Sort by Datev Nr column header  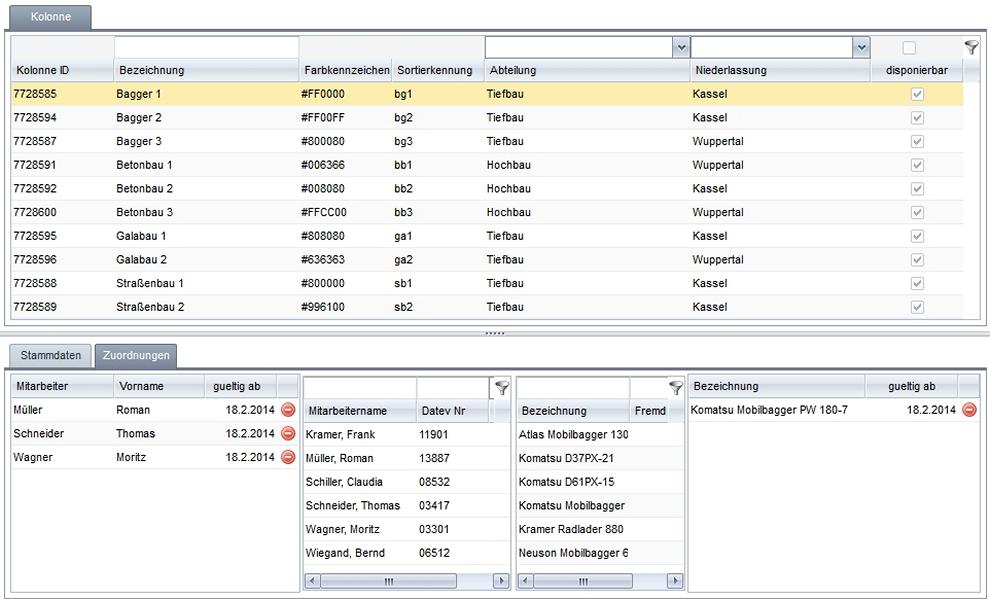coord(452,411)
